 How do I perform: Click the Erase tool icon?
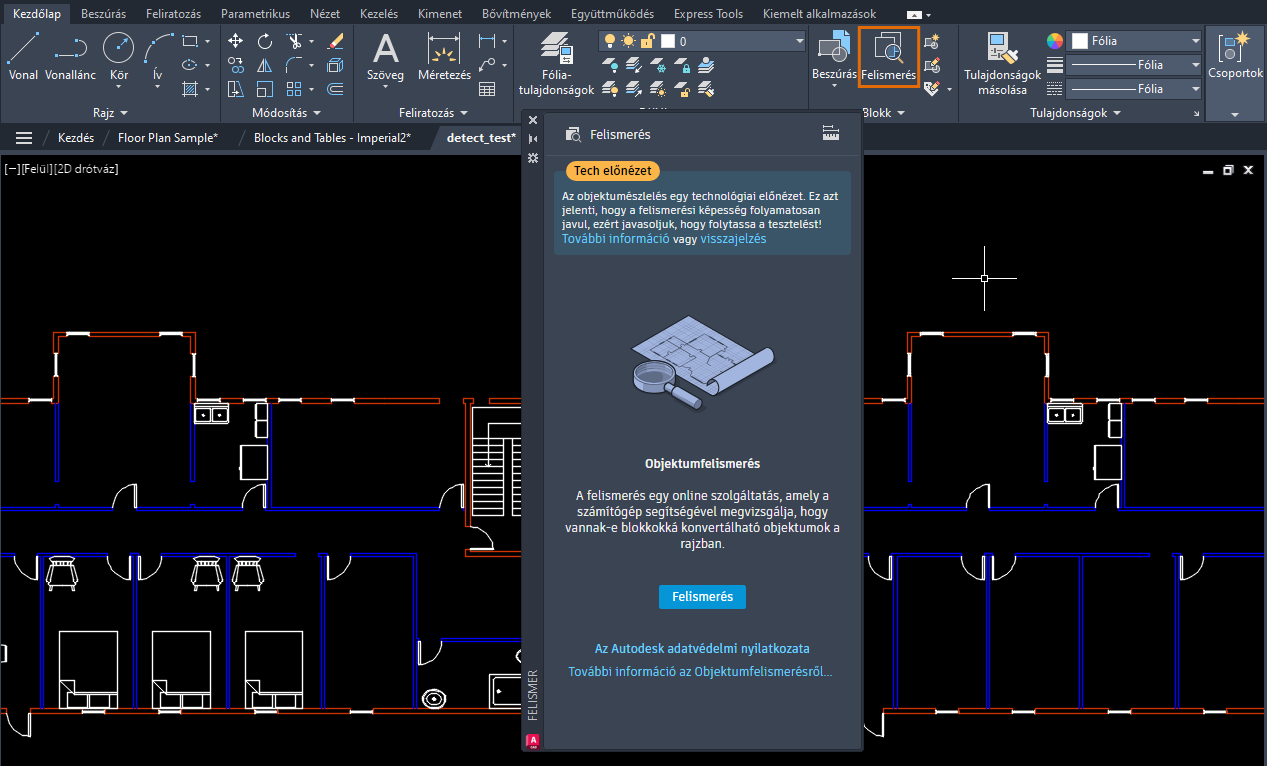336,41
